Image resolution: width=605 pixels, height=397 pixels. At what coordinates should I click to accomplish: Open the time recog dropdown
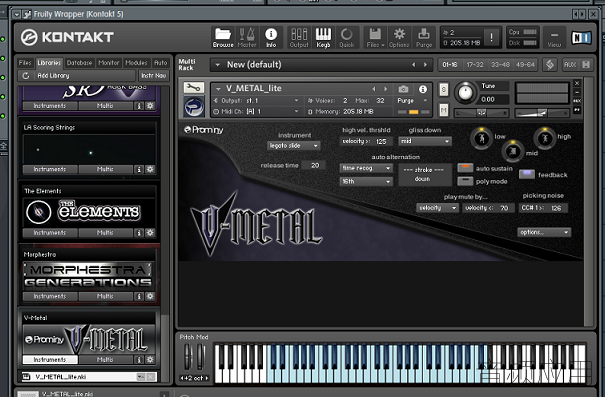pos(366,168)
